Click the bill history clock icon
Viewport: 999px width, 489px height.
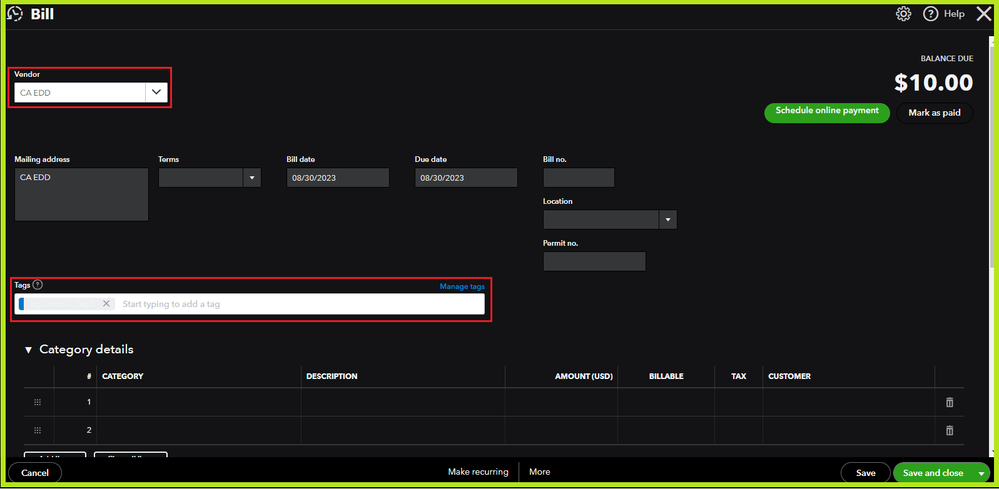(15, 14)
